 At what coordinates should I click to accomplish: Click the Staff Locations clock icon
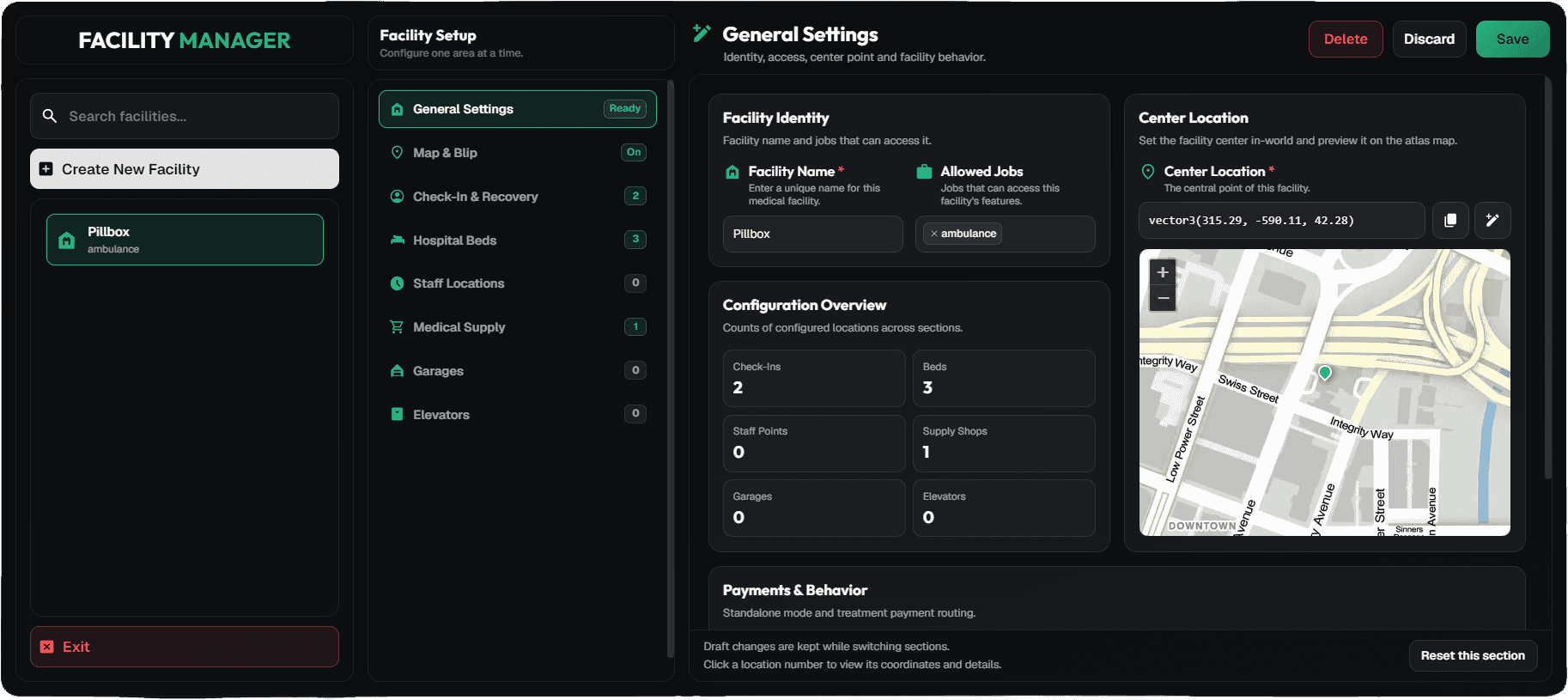397,283
